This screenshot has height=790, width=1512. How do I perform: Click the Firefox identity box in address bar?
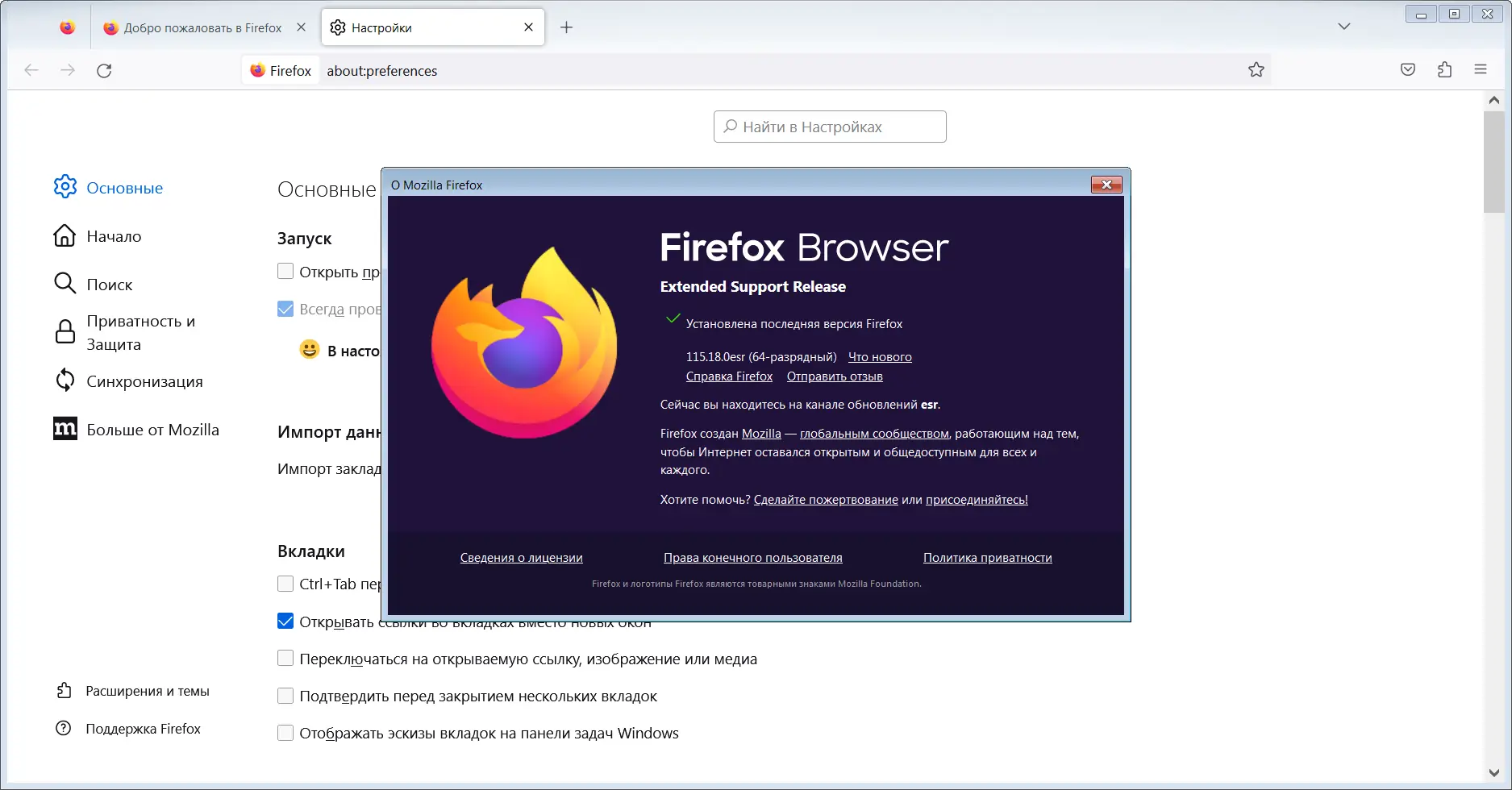(x=281, y=71)
